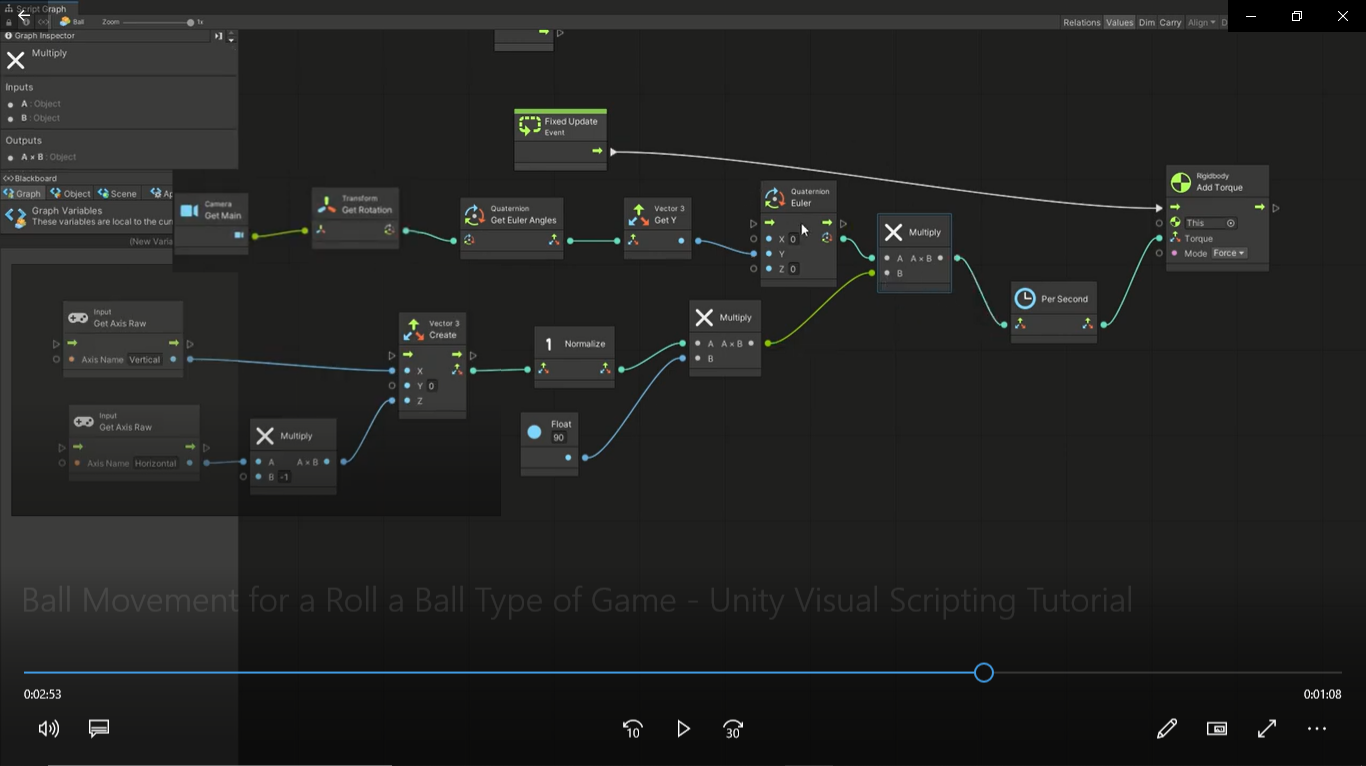Click the Rigidbody Add Torque node icon
Viewport: 1366px width, 766px height.
coord(1181,182)
